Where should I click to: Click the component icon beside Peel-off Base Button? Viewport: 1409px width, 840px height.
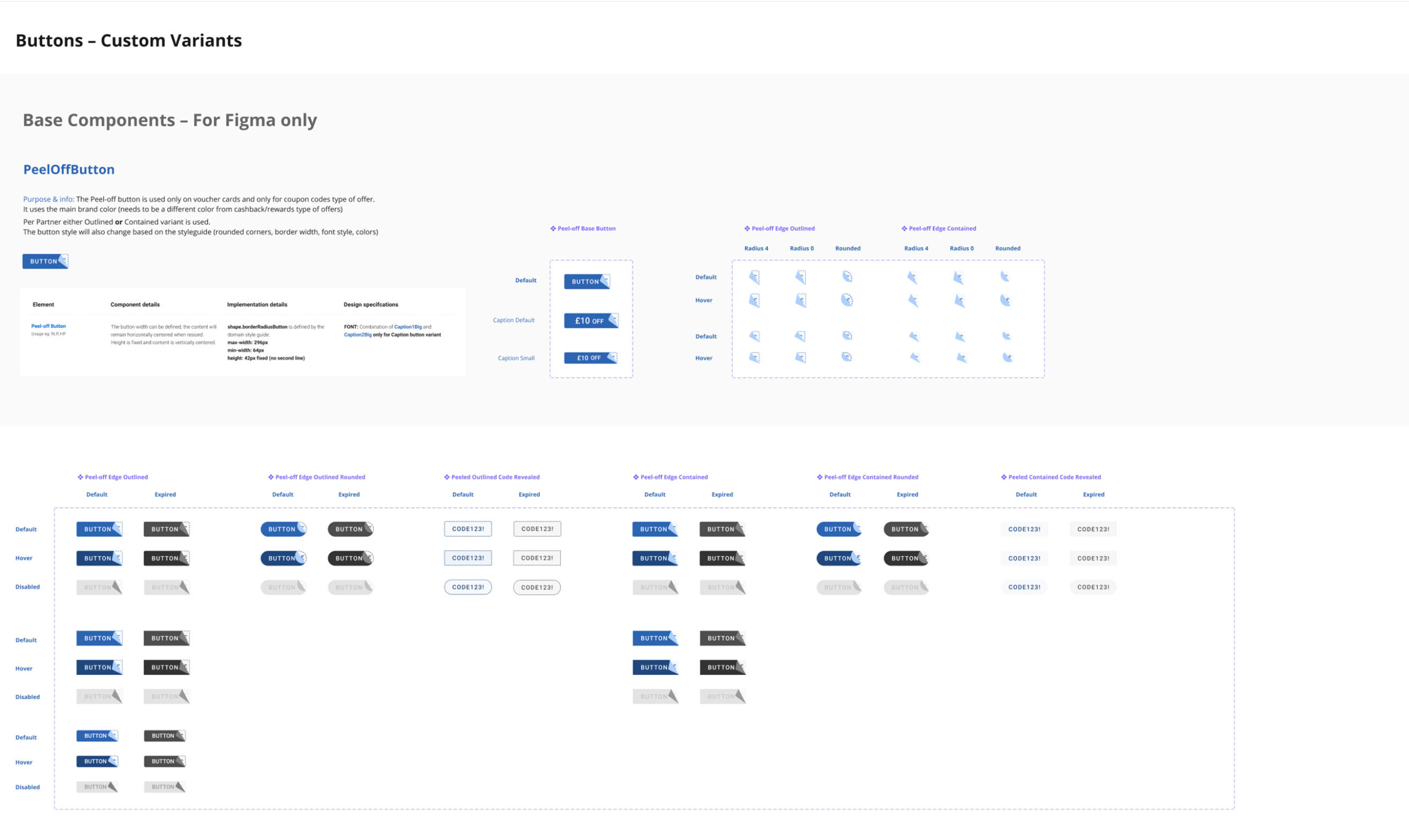point(553,229)
